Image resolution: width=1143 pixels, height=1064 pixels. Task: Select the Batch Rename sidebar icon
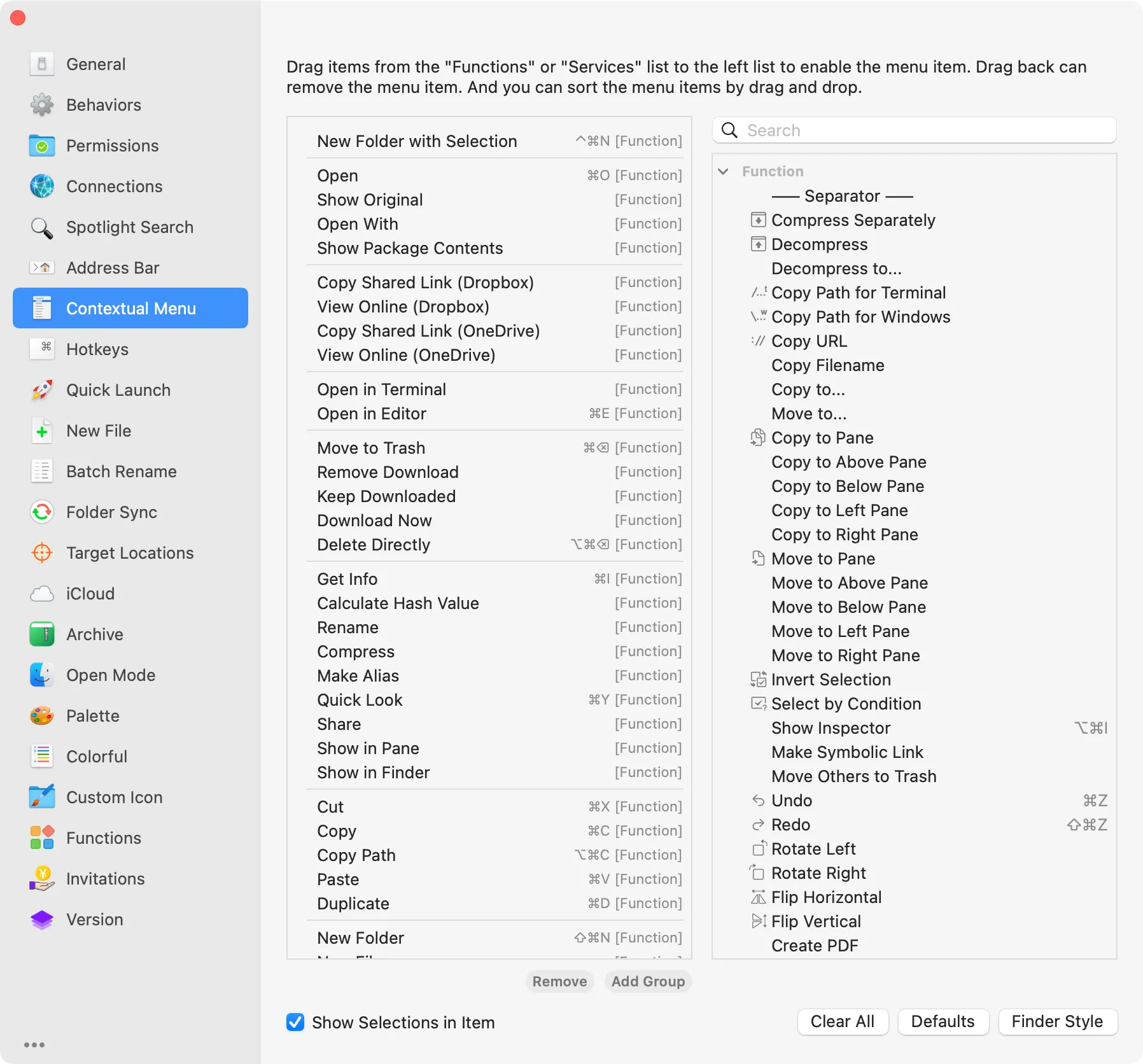pyautogui.click(x=41, y=471)
